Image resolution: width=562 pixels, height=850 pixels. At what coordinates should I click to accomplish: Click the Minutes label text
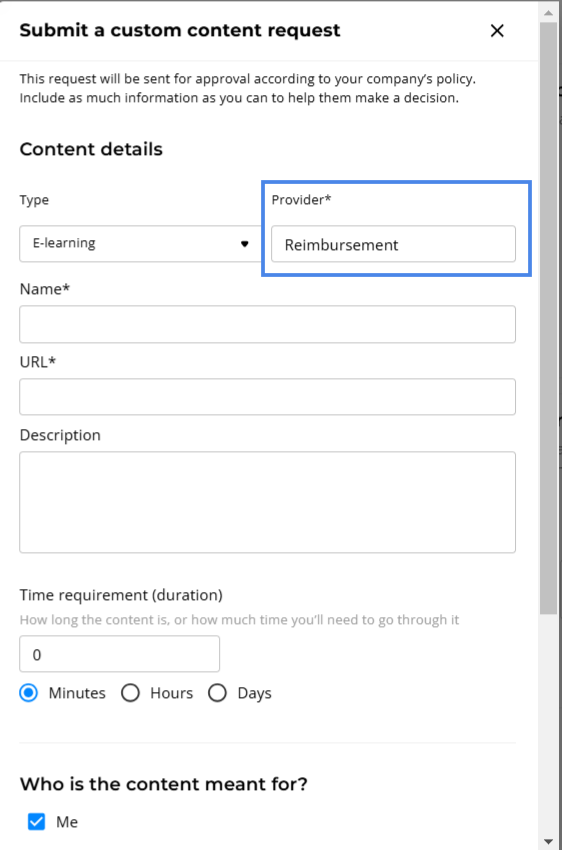click(x=77, y=693)
